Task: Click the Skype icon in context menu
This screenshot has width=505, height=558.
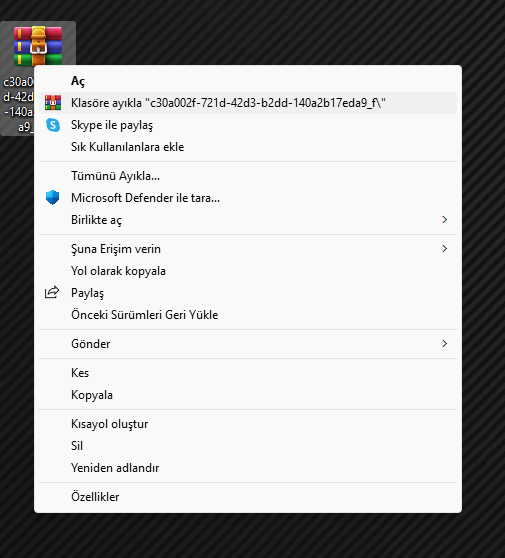Action: pos(53,125)
